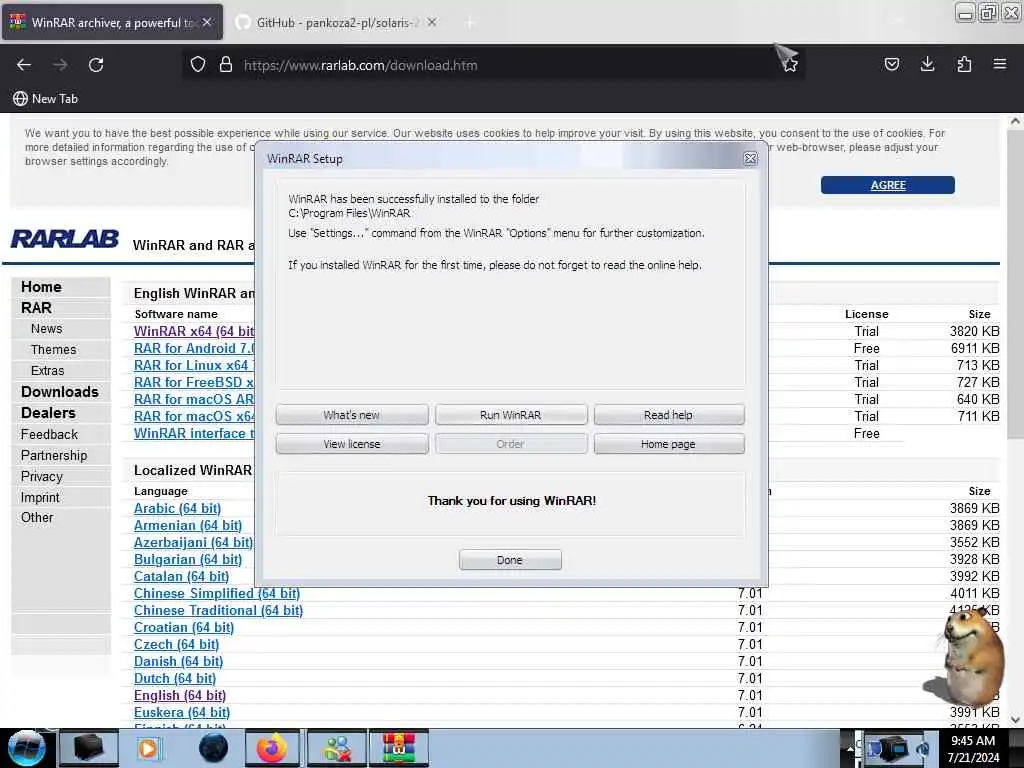Screen dimensions: 1024x768
Task: Open the Bulgarian (64 bit) download link
Action: [188, 559]
